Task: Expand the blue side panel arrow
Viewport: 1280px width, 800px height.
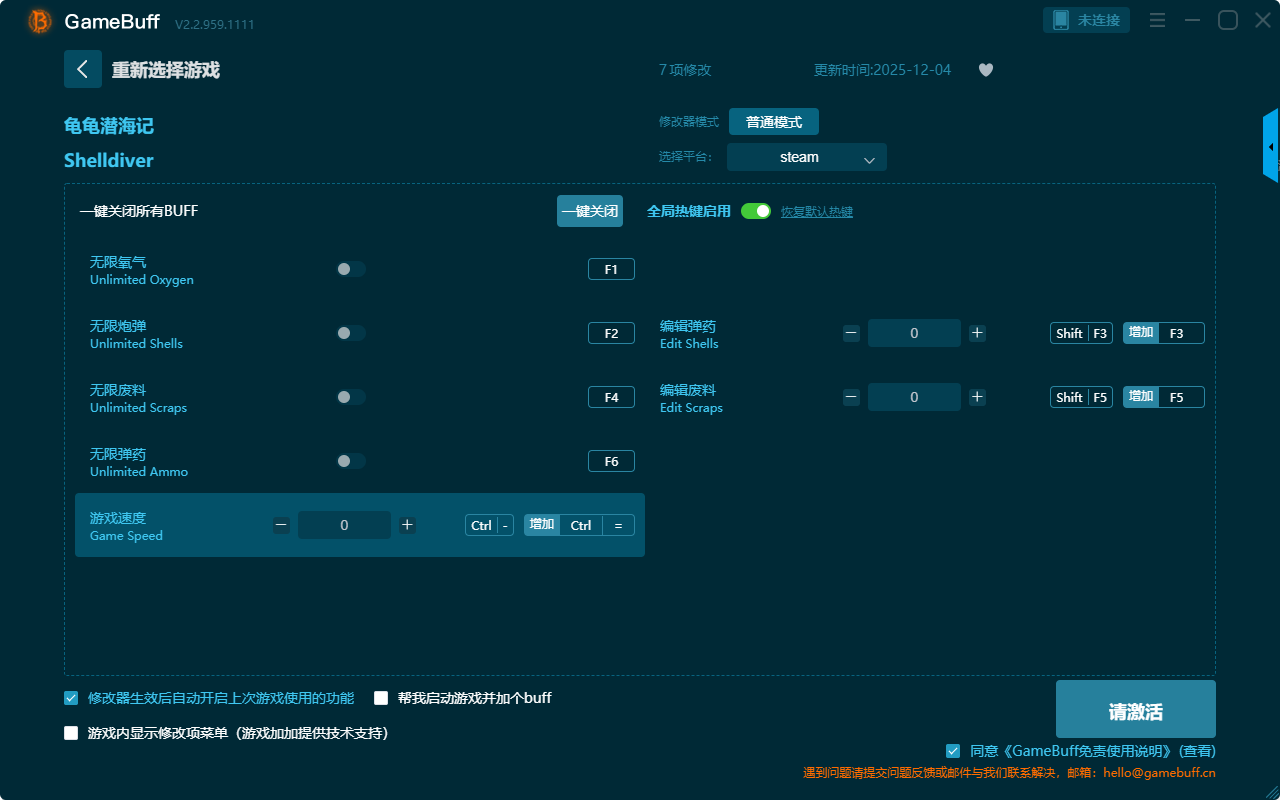Action: tap(1271, 146)
